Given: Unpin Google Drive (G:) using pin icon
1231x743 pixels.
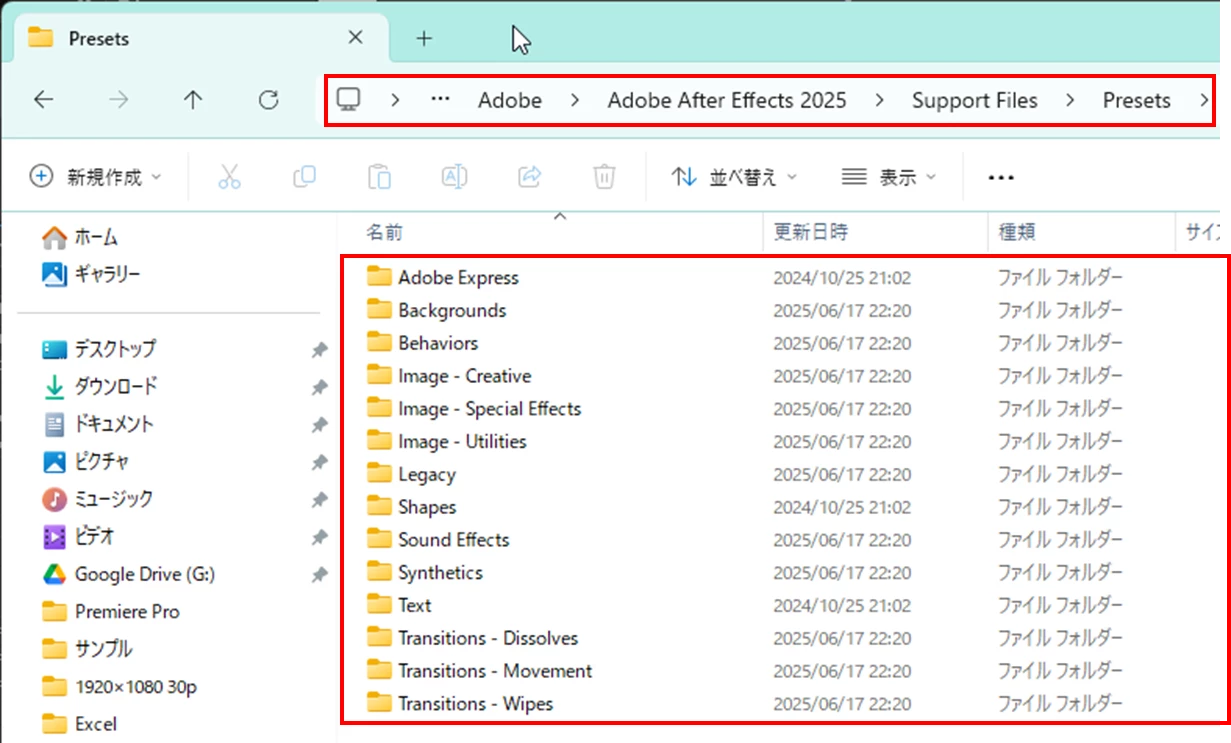Looking at the screenshot, I should coord(319,575).
